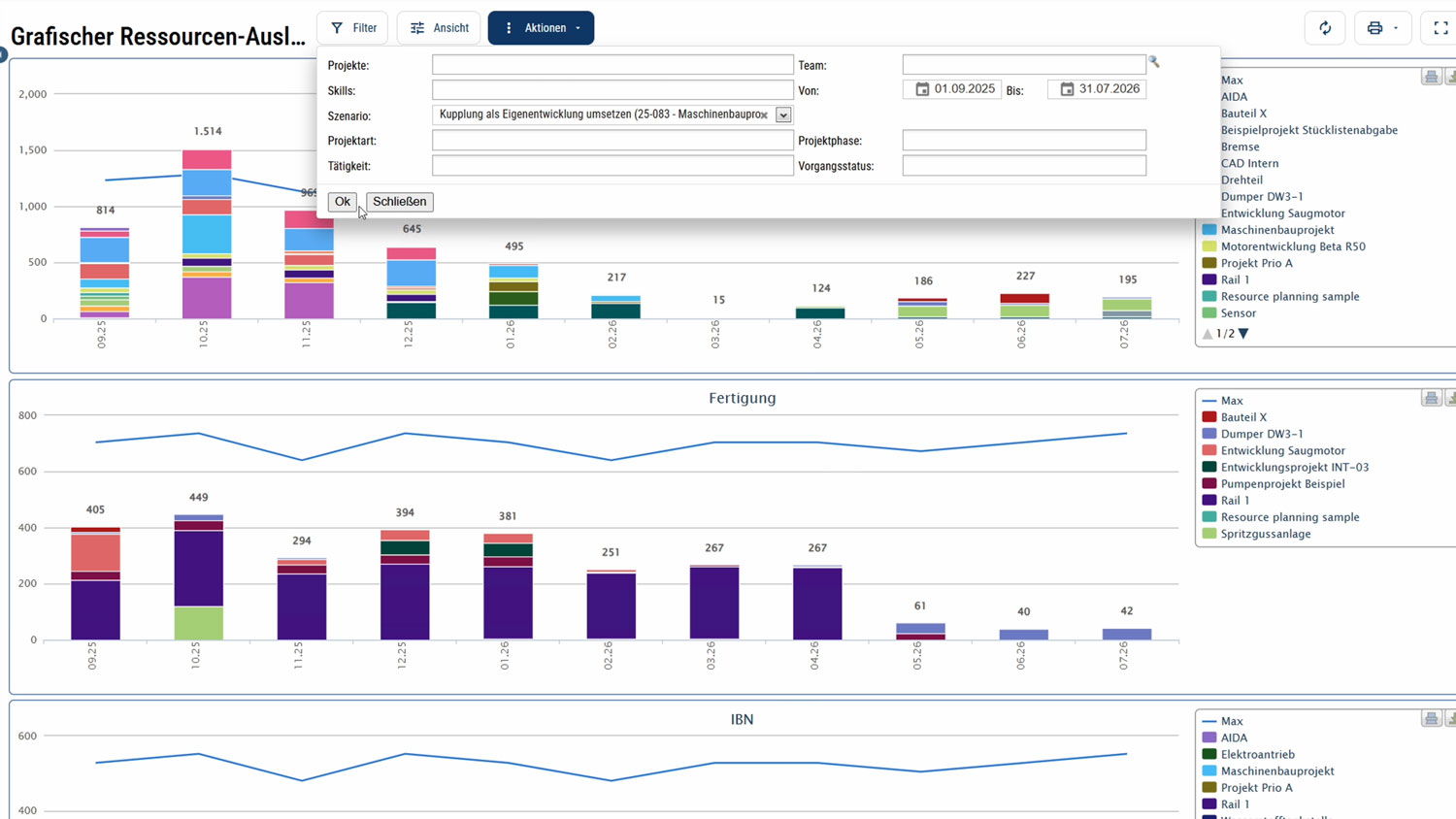Screen dimensions: 1456x819
Task: Enter fullscreen with the expand icon
Action: (1440, 28)
